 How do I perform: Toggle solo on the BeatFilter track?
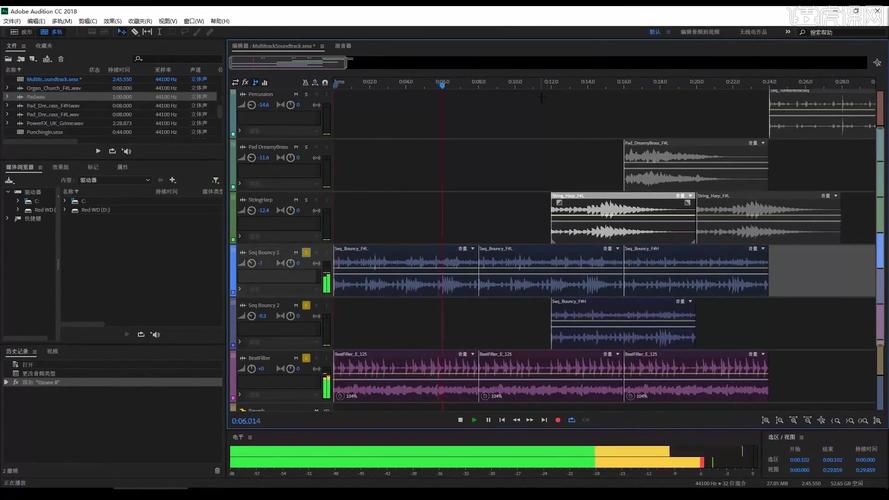(x=306, y=357)
